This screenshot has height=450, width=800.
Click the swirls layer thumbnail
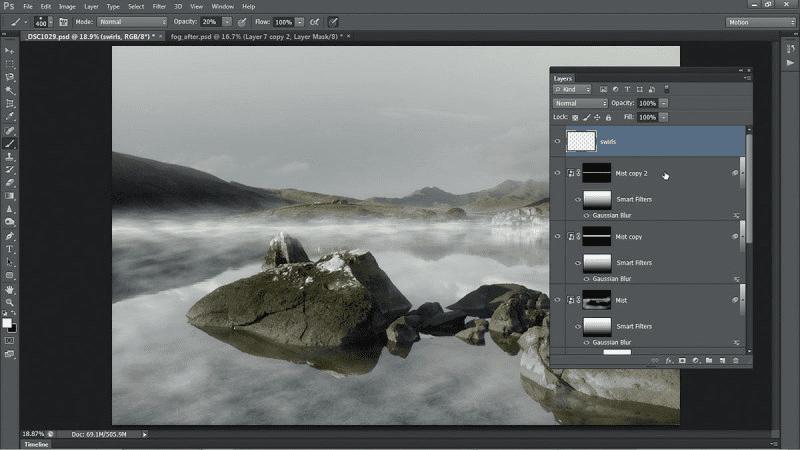pos(581,141)
